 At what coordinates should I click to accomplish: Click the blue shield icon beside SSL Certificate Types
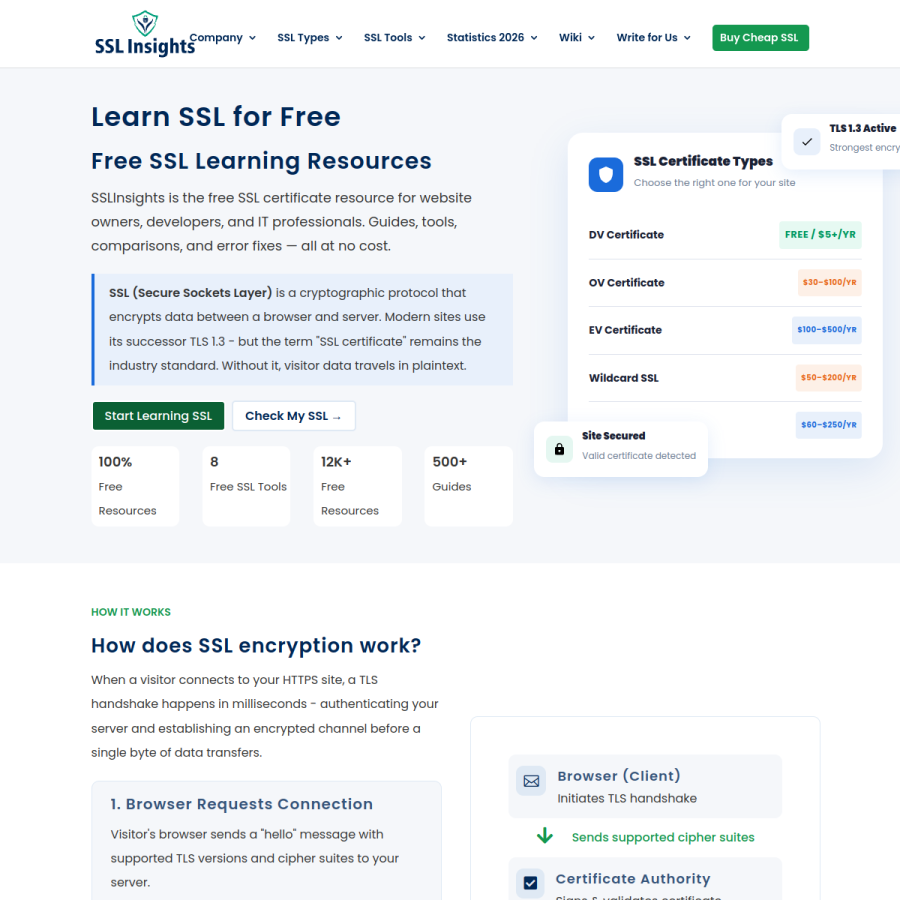coord(606,174)
